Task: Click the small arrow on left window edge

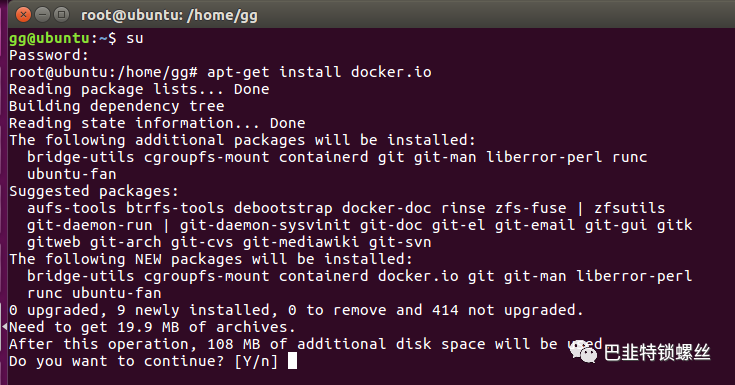Action: 4,326
